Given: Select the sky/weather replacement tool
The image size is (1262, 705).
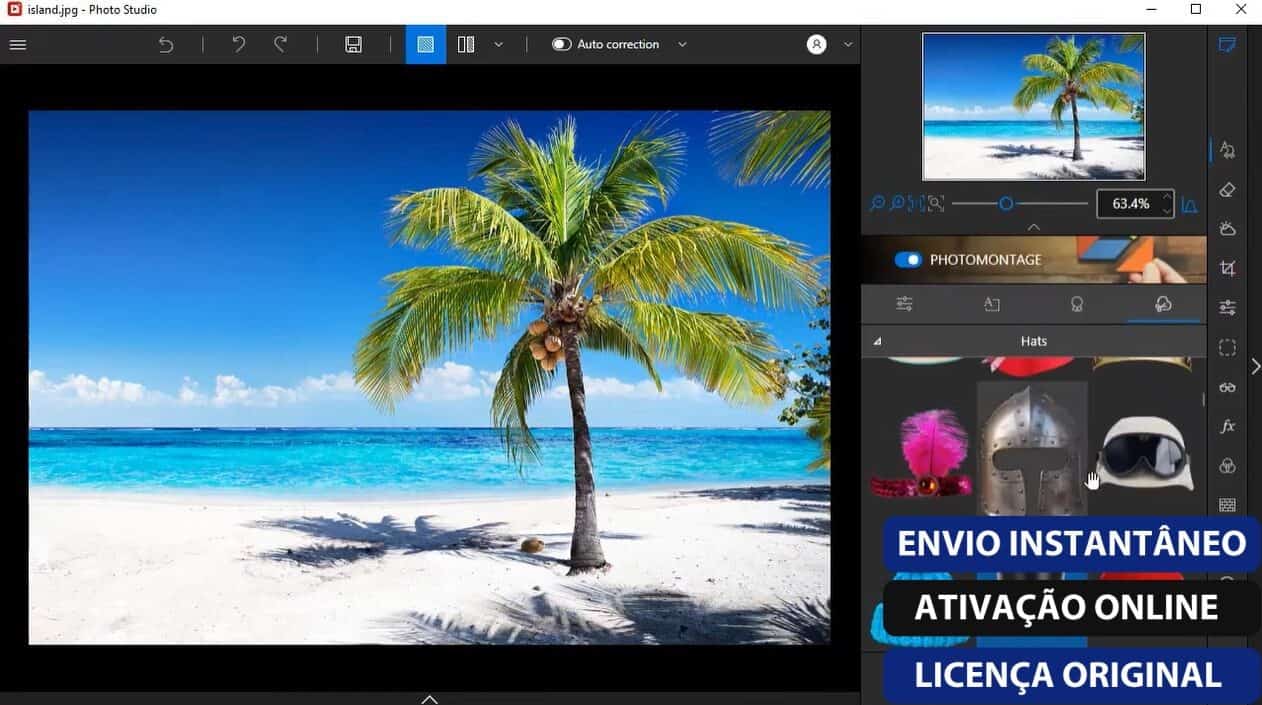Looking at the screenshot, I should coord(1228,229).
